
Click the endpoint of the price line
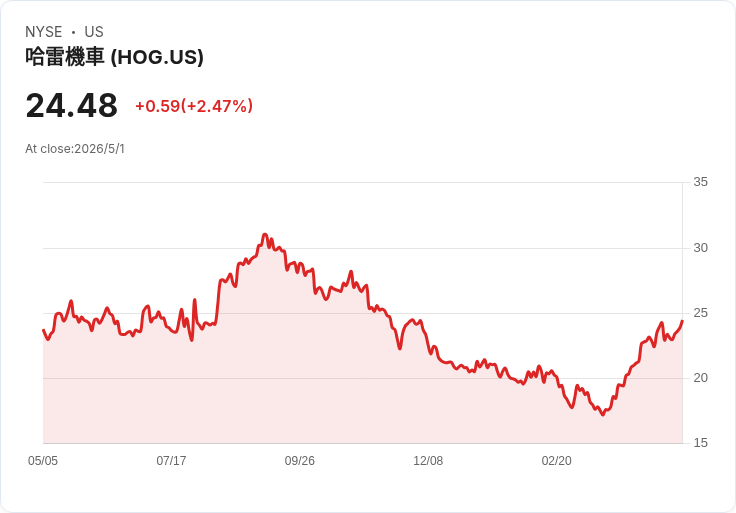point(682,321)
